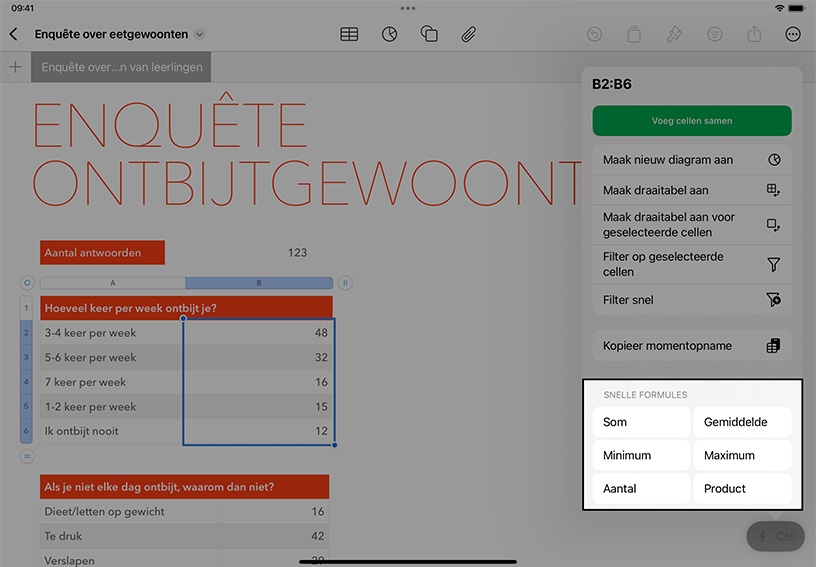
Task: Tap the ENQUÊTE ONTBIJTGEWOONT title text
Action: click(x=306, y=152)
